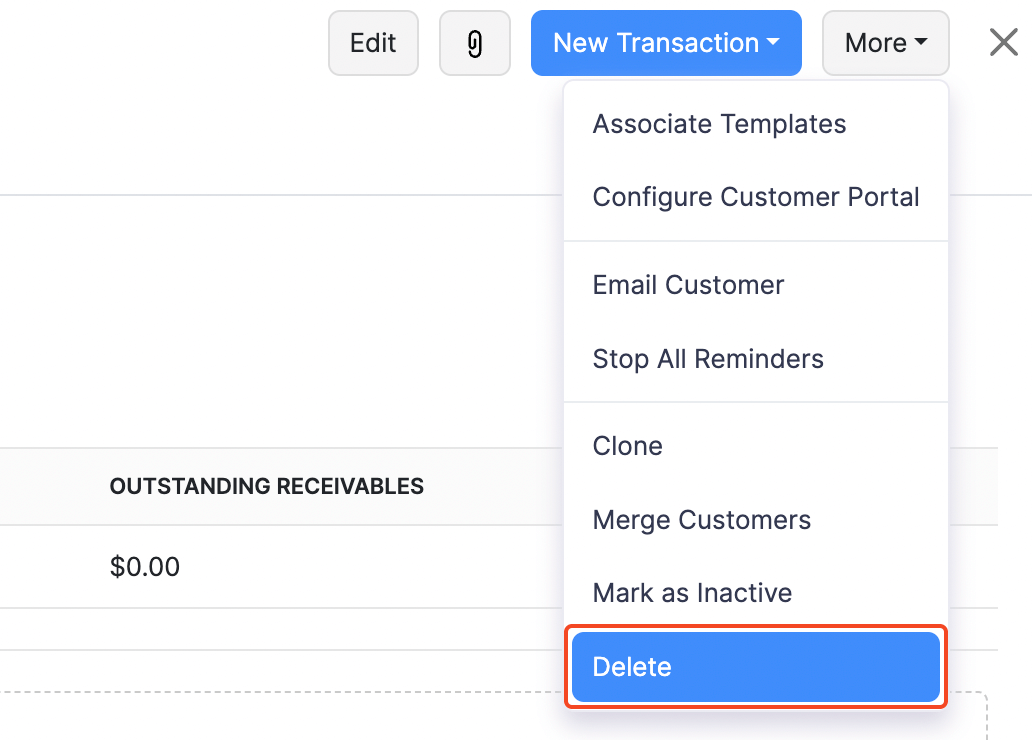
Task: Select Associate Templates option
Action: 719,124
